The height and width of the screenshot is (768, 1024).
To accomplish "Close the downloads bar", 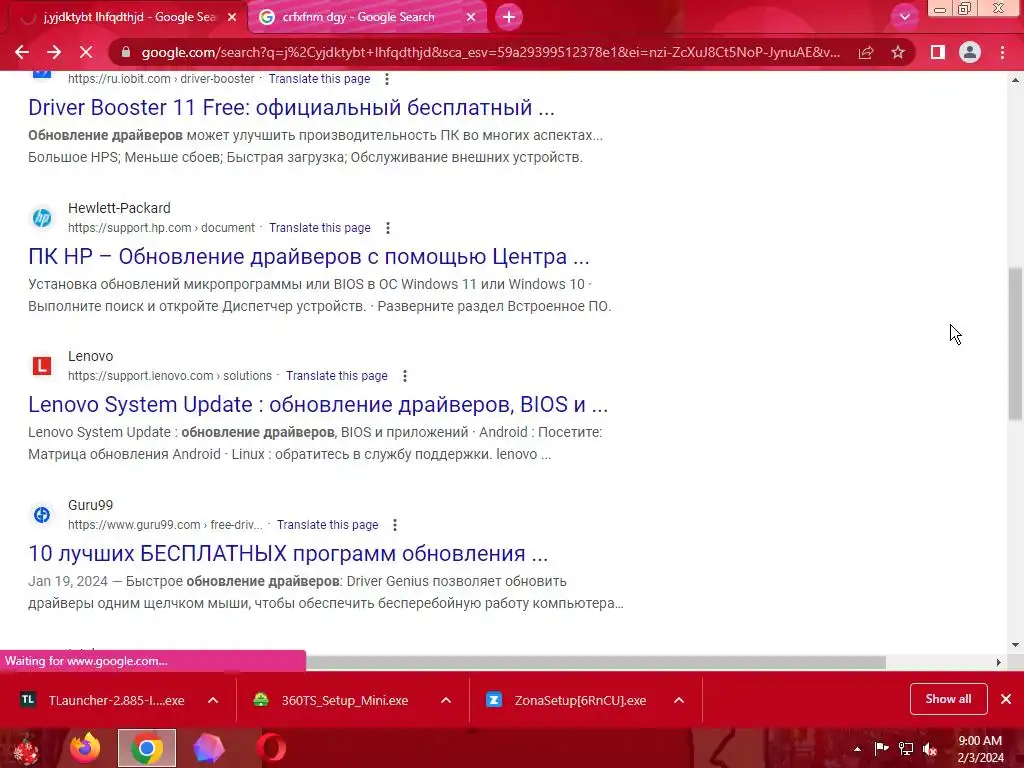I will click(x=1006, y=699).
